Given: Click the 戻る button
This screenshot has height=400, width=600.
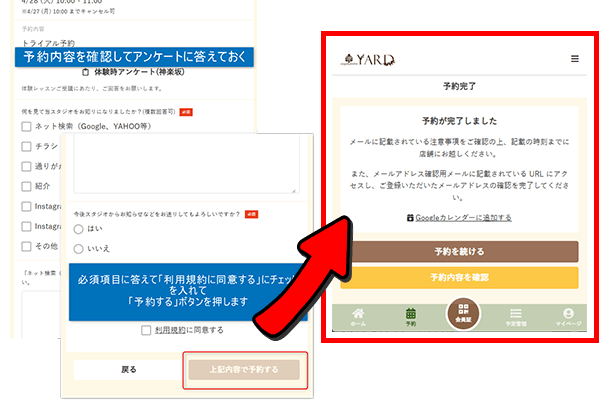Looking at the screenshot, I should (128, 369).
